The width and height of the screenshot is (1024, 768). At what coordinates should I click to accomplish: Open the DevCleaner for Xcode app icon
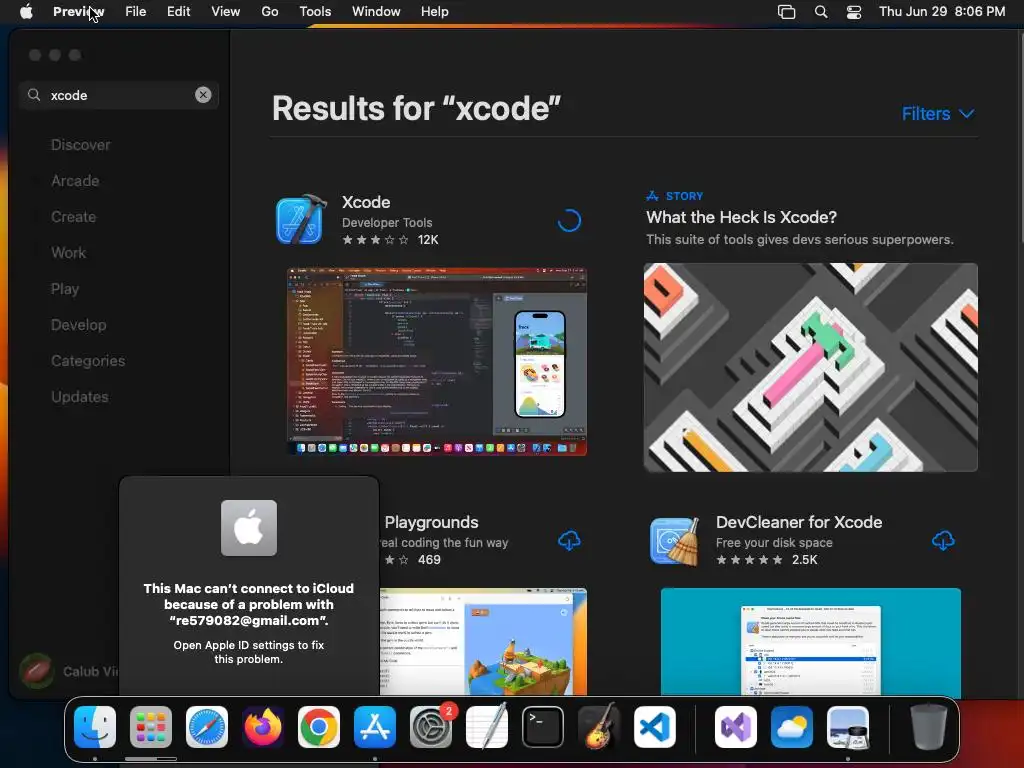tap(675, 541)
